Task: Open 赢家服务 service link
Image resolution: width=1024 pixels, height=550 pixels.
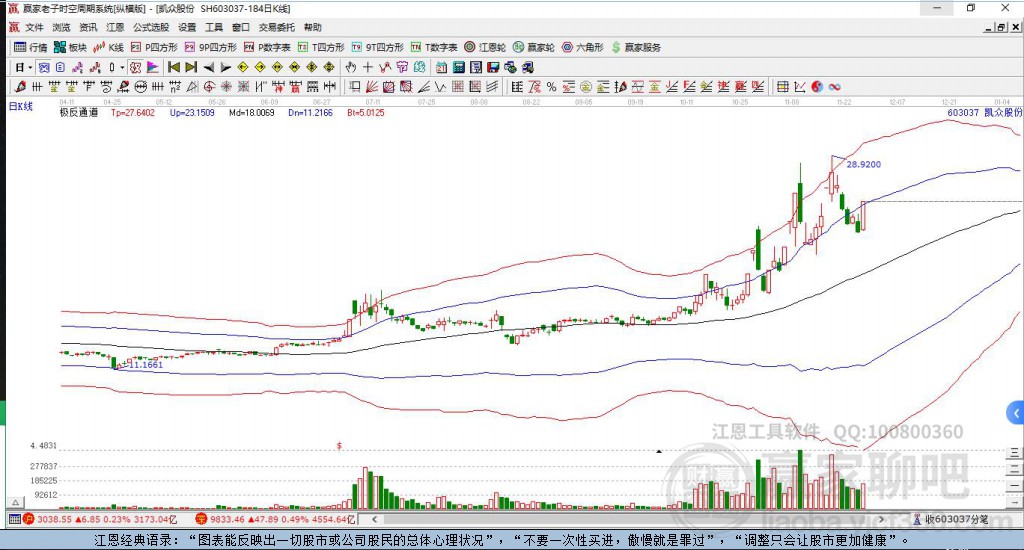Action: click(x=636, y=47)
